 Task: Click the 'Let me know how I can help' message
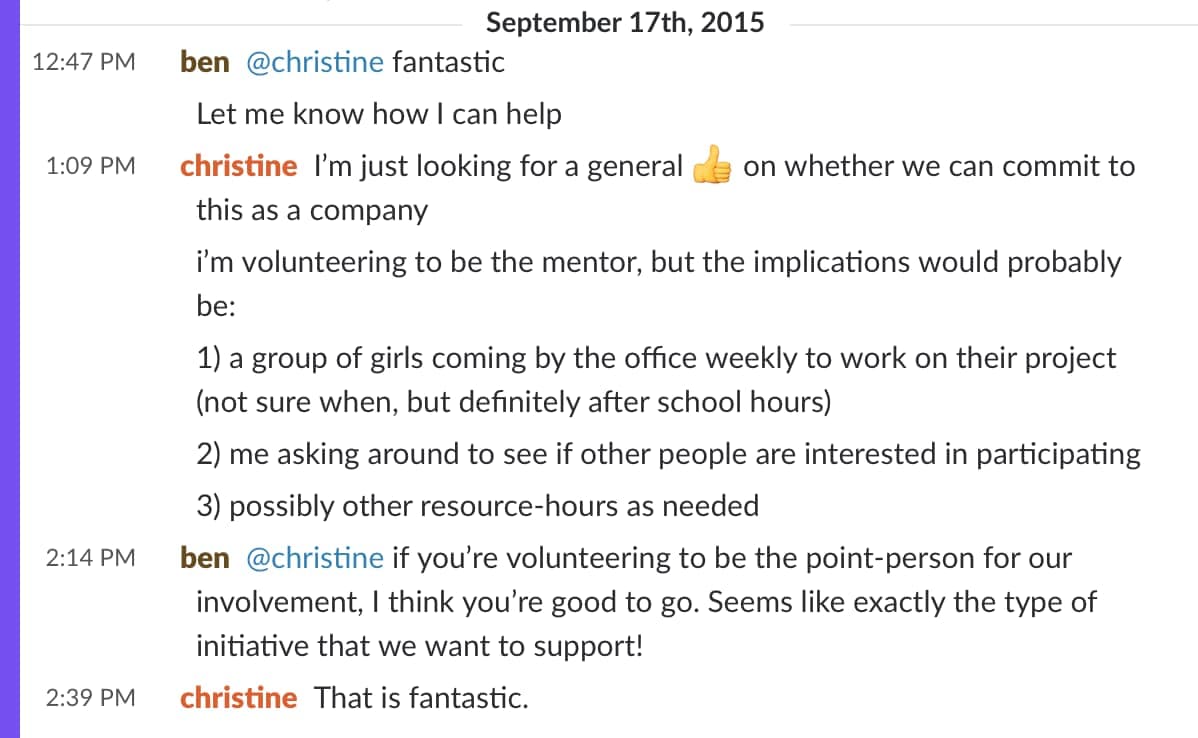point(379,114)
